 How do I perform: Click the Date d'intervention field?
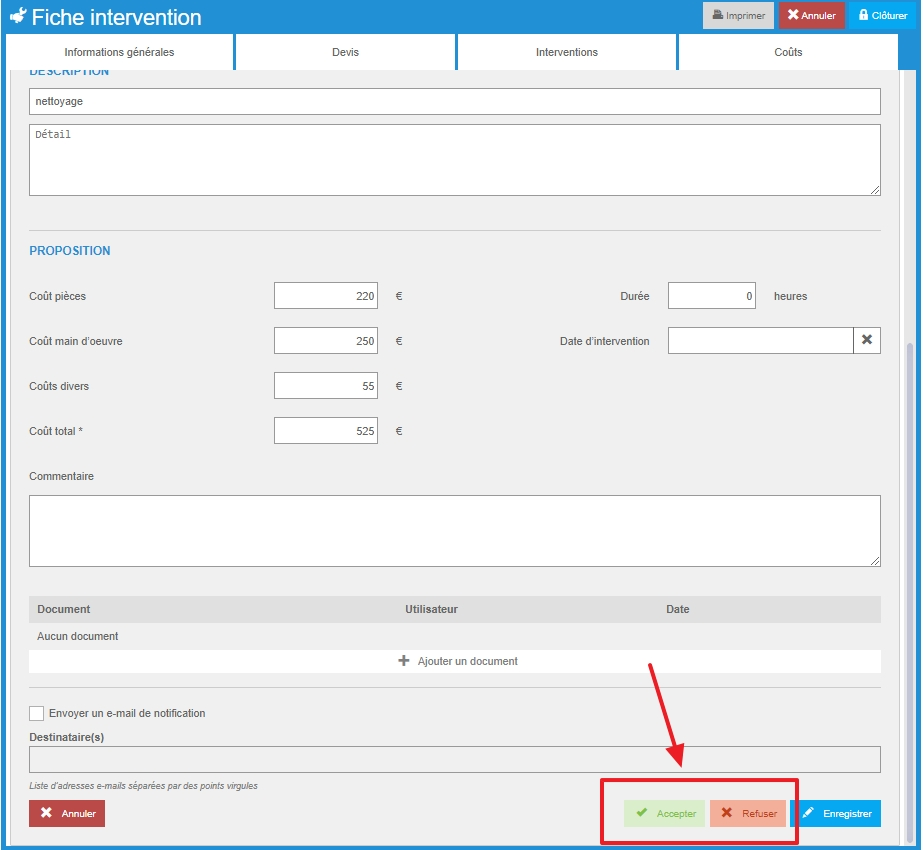(760, 340)
